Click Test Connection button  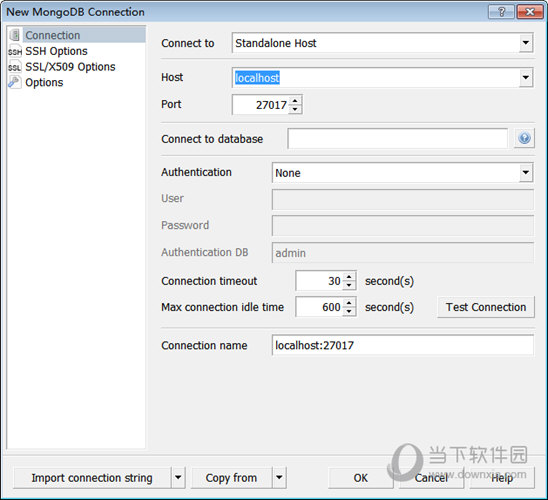click(x=486, y=307)
